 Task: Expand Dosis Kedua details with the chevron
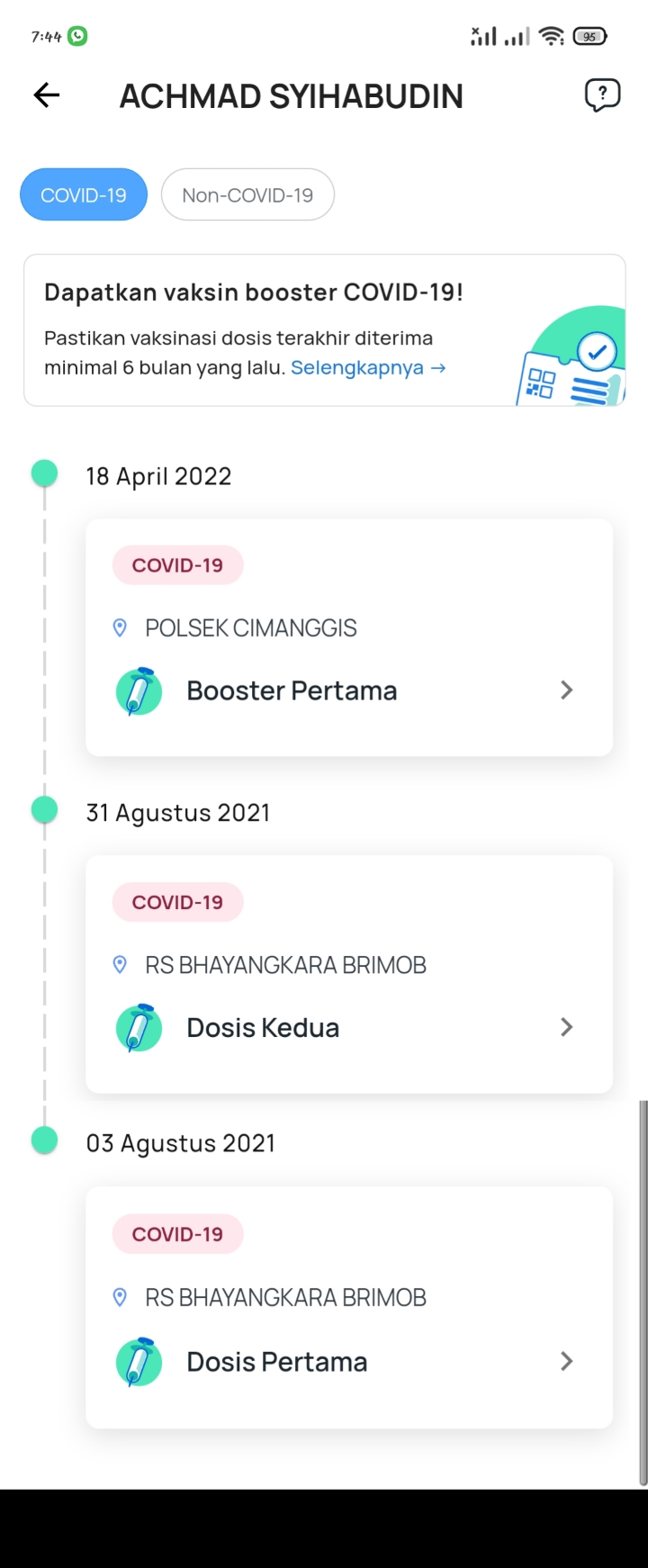pyautogui.click(x=566, y=1027)
